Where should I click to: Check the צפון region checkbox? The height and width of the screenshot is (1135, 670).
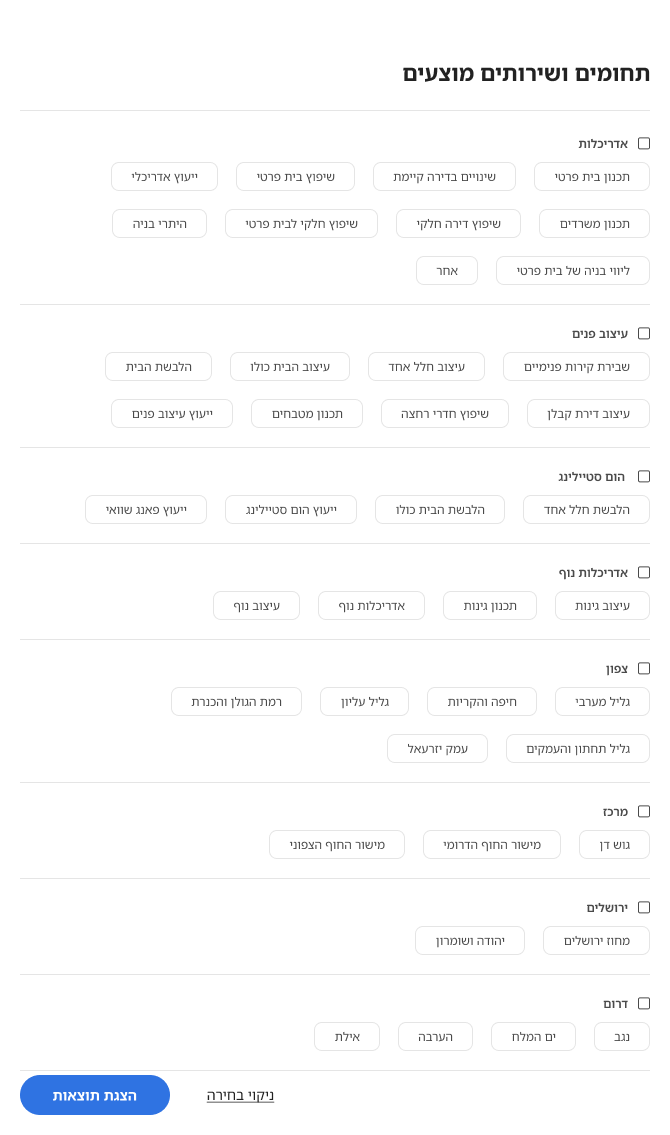pos(644,668)
